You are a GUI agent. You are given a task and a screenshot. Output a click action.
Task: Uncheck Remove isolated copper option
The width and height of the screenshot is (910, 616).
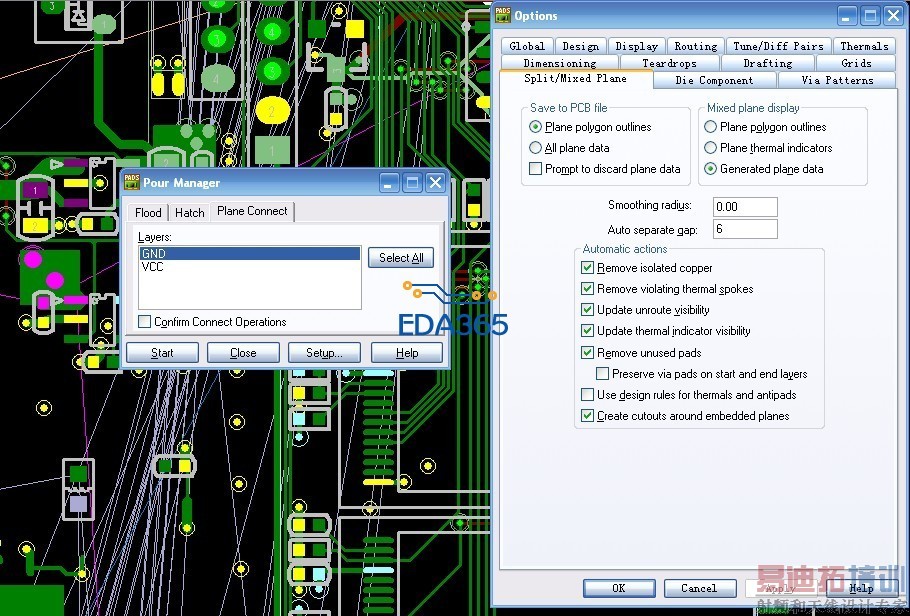[x=588, y=268]
